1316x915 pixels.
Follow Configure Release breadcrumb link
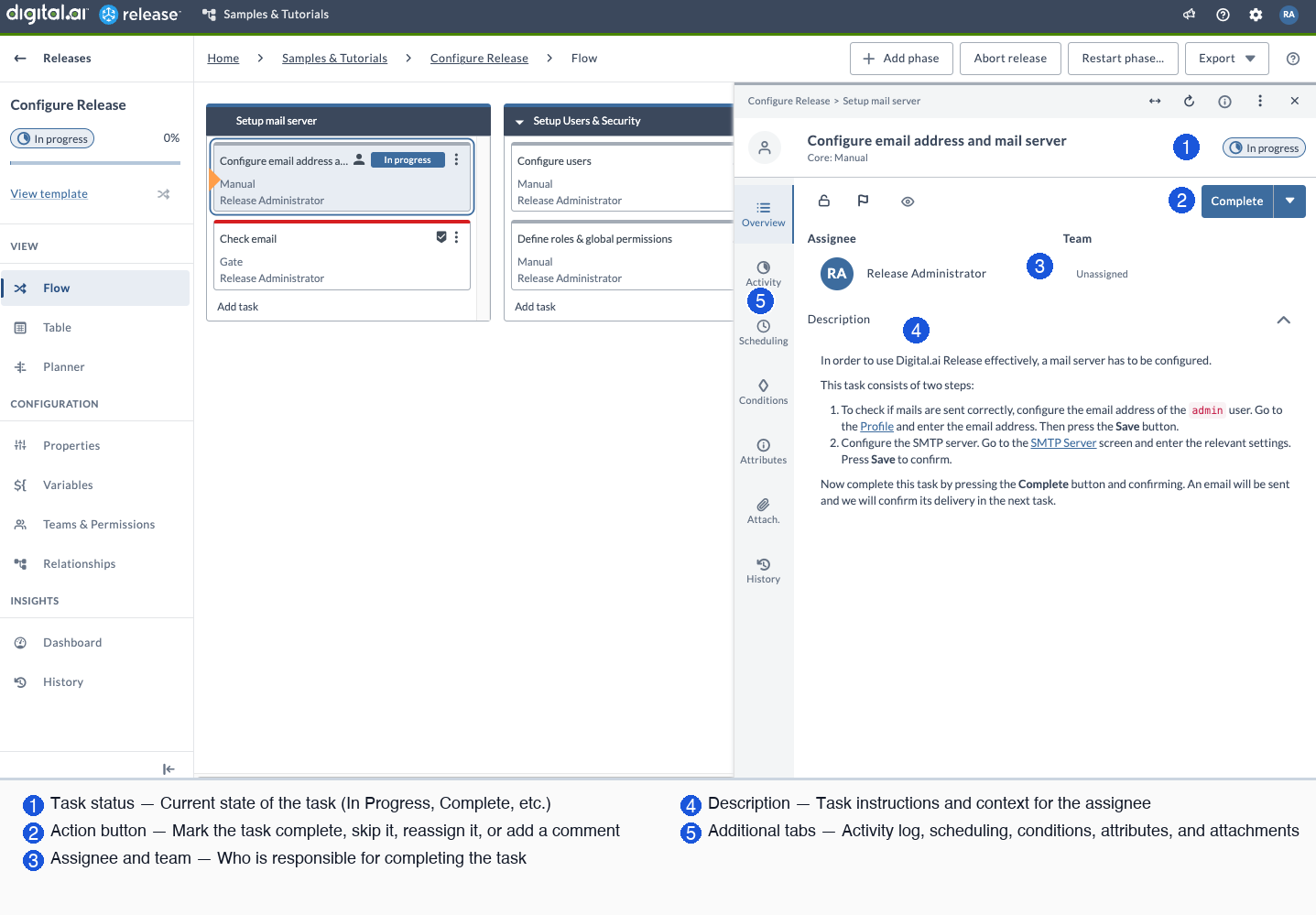pyautogui.click(x=479, y=59)
